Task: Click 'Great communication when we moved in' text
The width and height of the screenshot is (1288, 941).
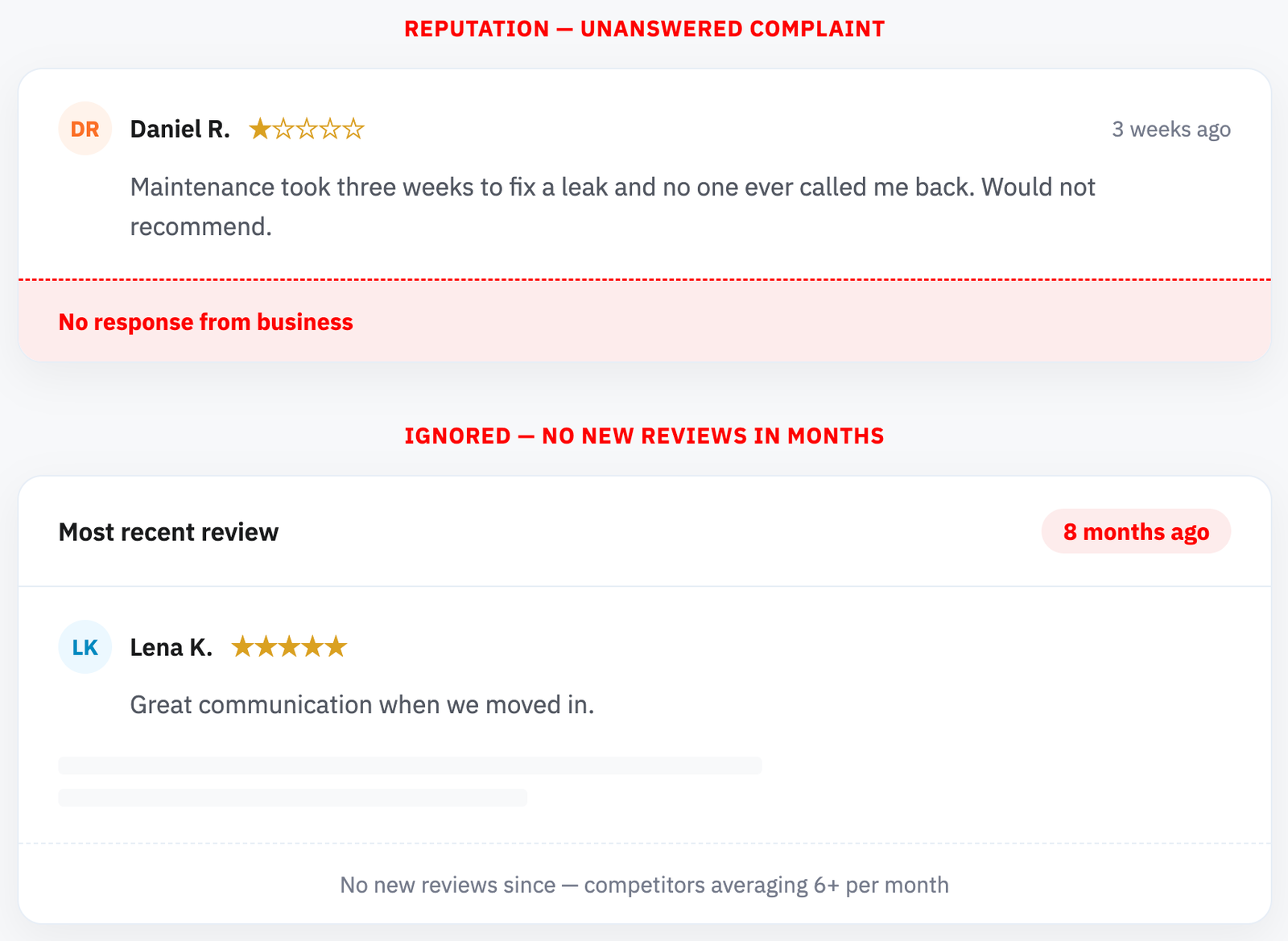Action: click(x=362, y=705)
